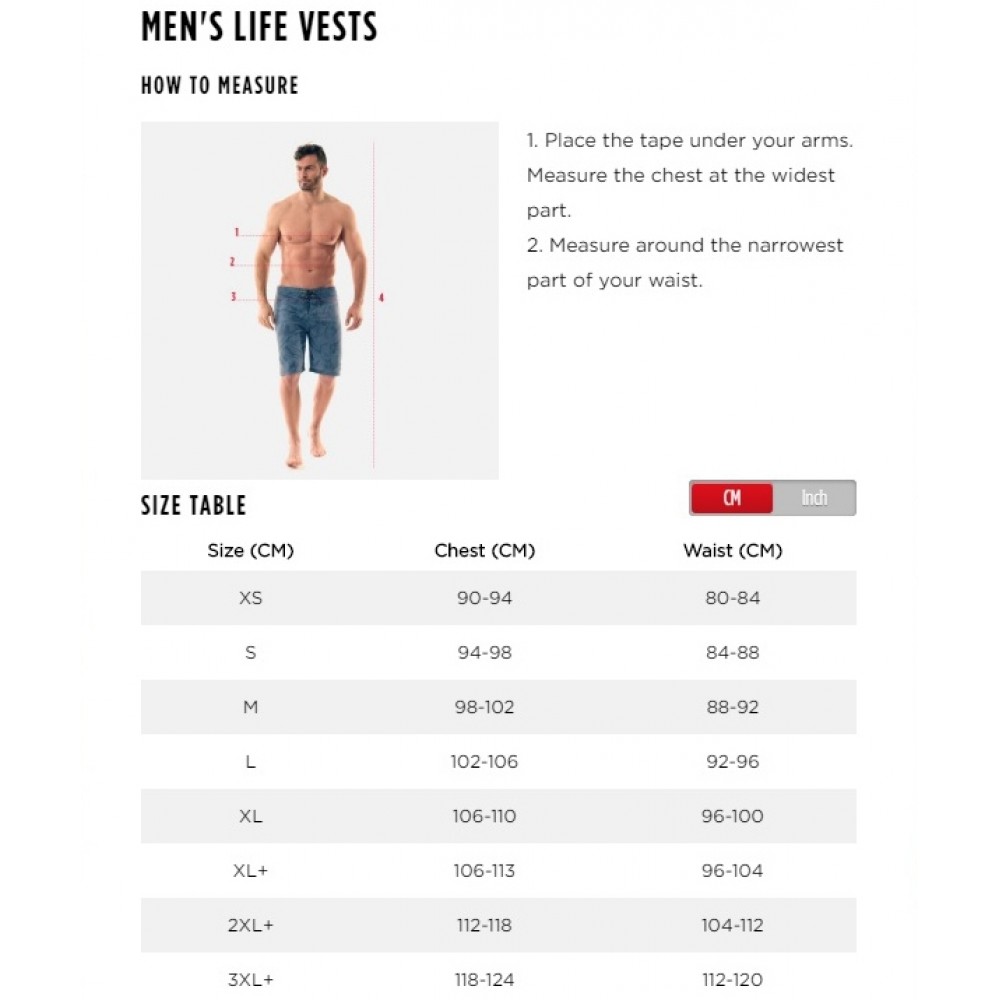Click the Size (CM) column header
1000x1000 pixels.
251,550
